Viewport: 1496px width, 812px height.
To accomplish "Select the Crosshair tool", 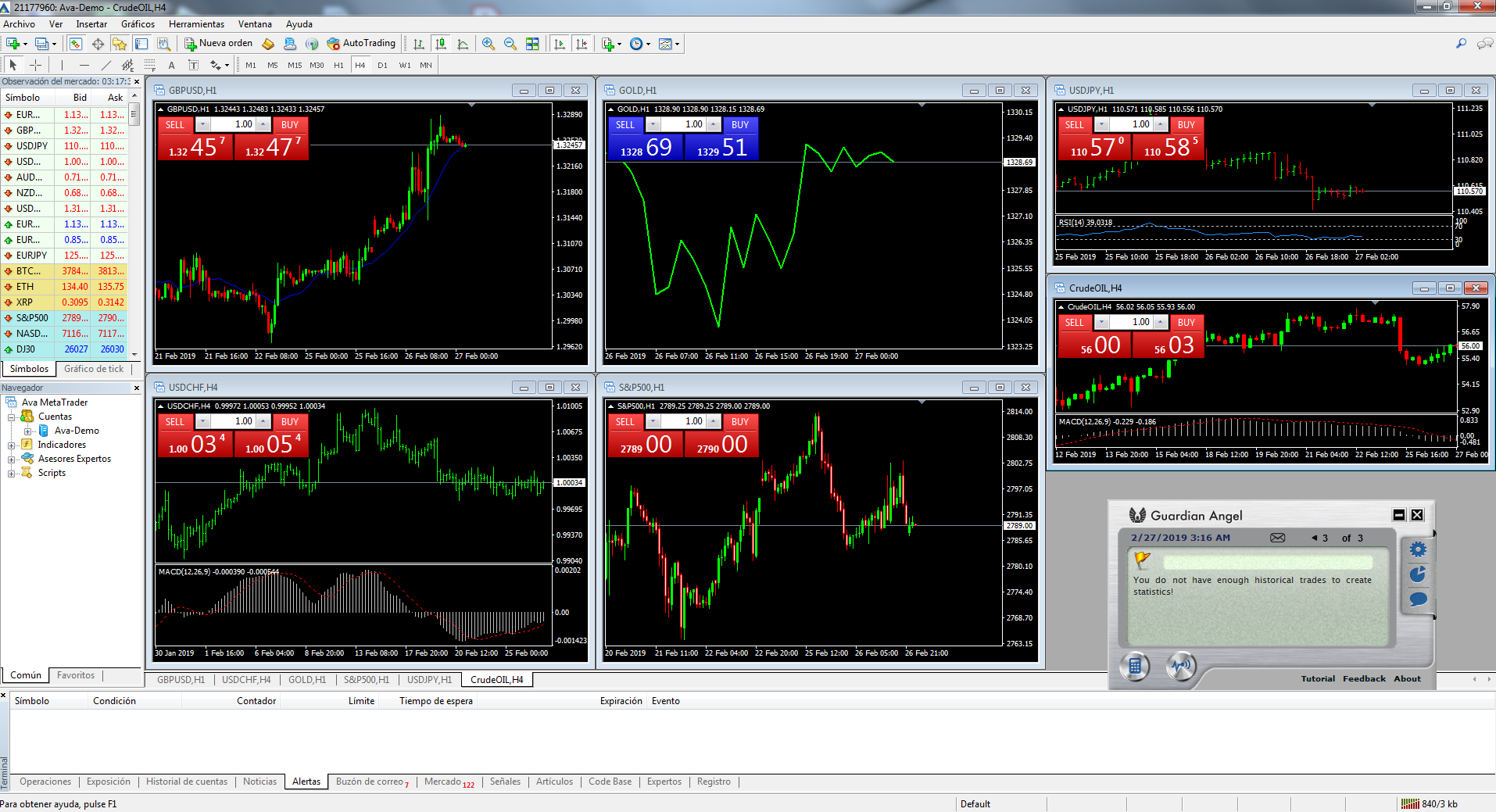I will (x=35, y=65).
